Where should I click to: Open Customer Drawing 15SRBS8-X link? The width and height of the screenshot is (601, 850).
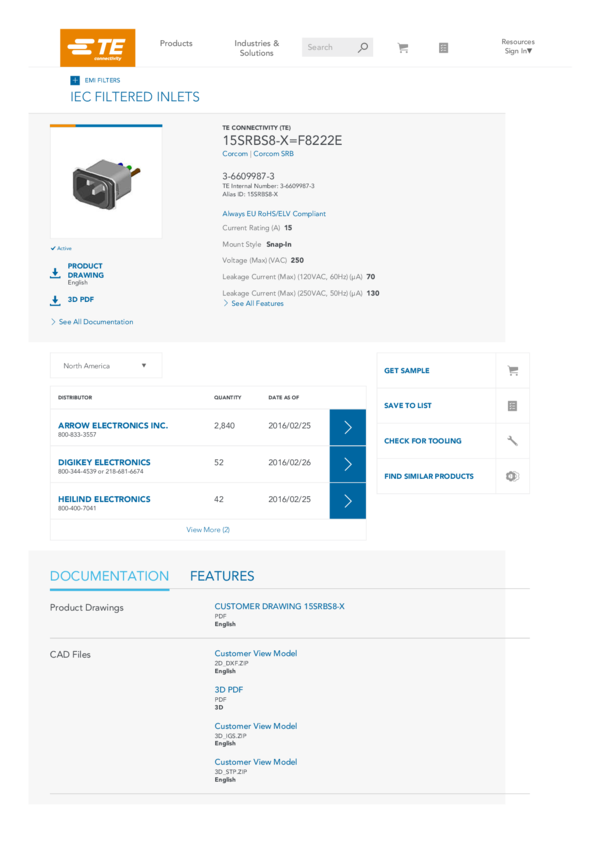pyautogui.click(x=280, y=606)
